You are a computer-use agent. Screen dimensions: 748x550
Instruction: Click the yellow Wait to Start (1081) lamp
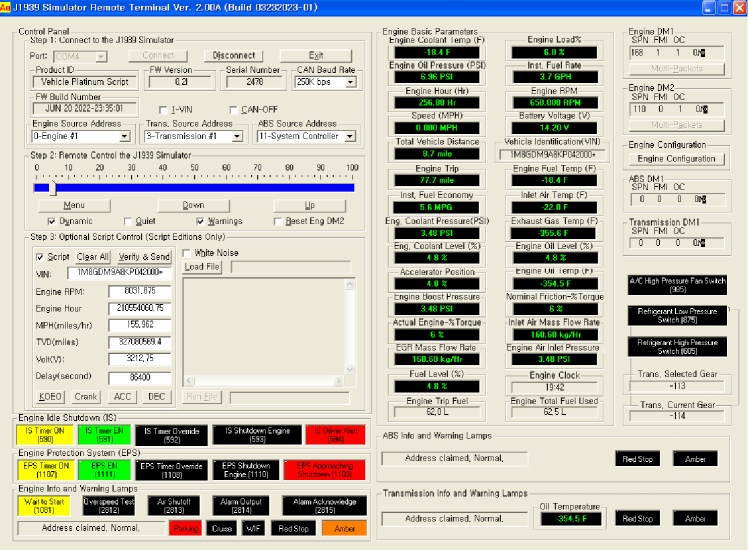[x=42, y=505]
